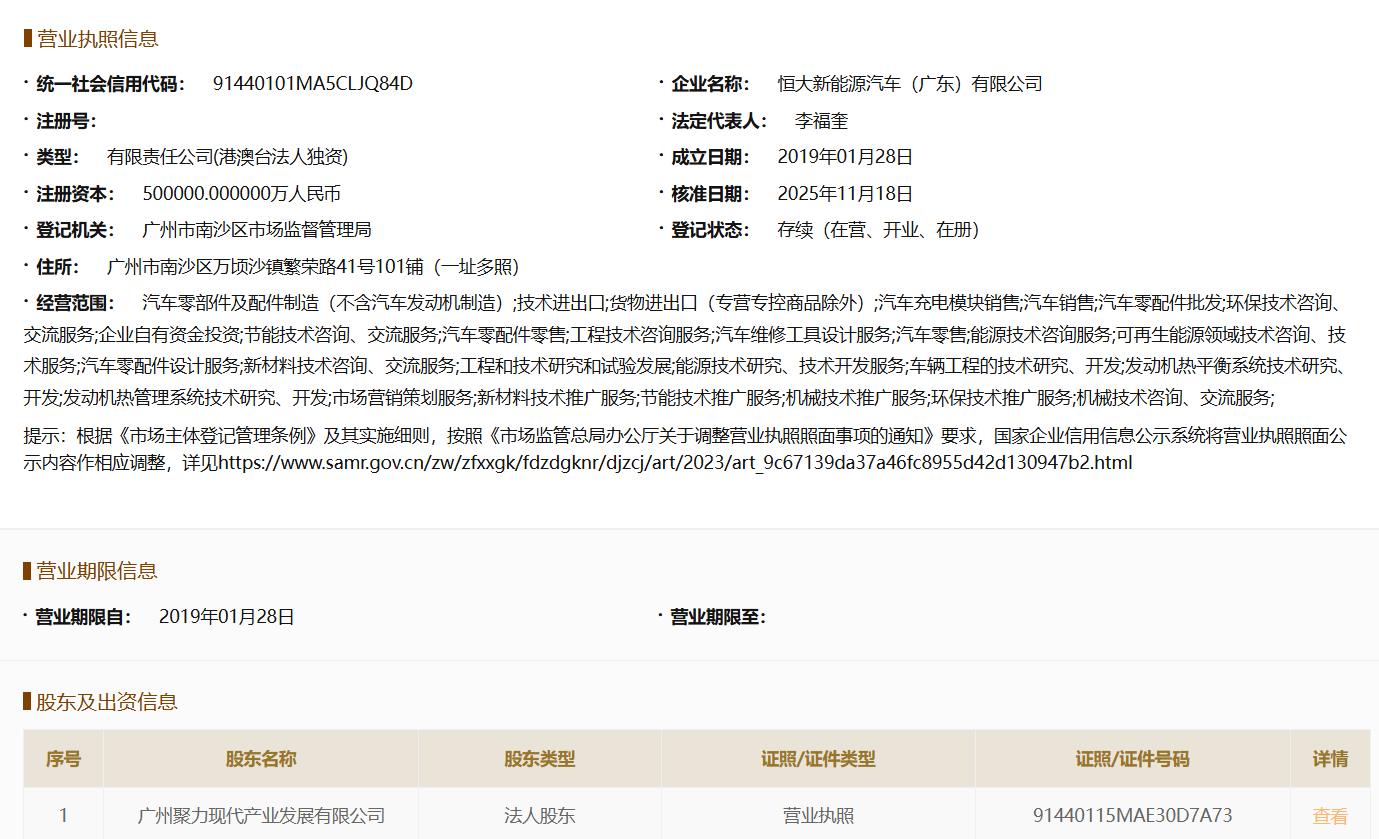Click the 住所 label
Image resolution: width=1379 pixels, height=839 pixels.
click(58, 267)
